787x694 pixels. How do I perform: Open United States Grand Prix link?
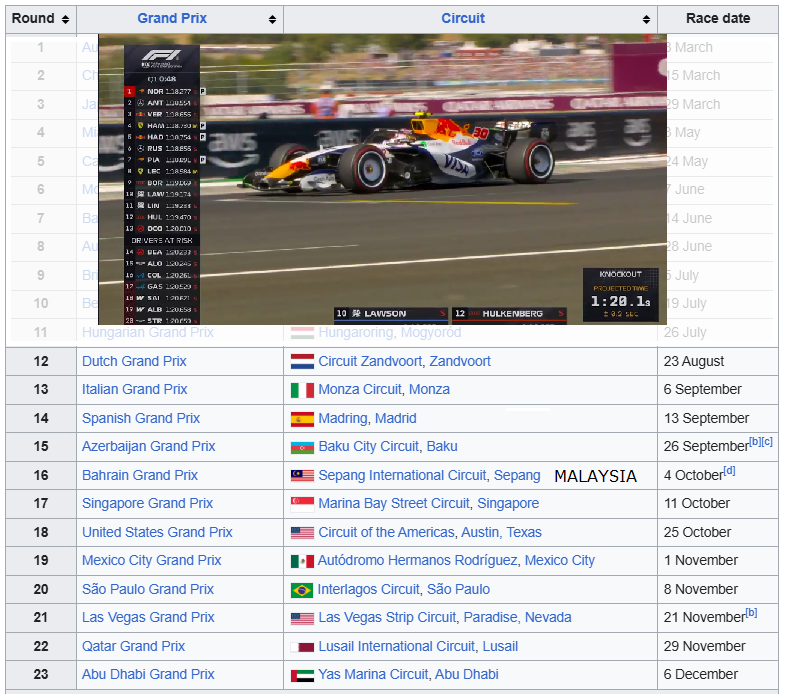coord(157,532)
